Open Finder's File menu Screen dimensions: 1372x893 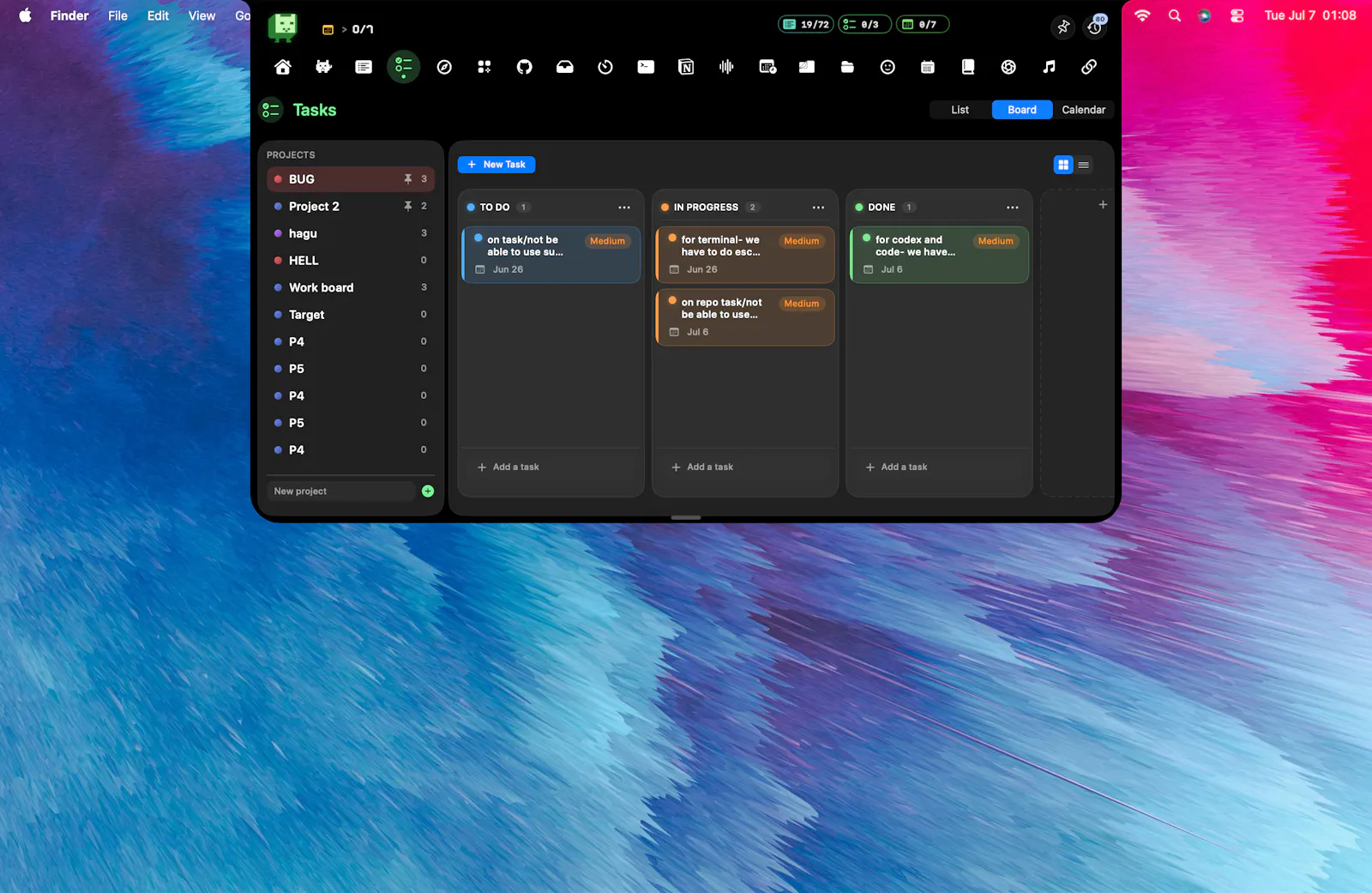[x=117, y=15]
